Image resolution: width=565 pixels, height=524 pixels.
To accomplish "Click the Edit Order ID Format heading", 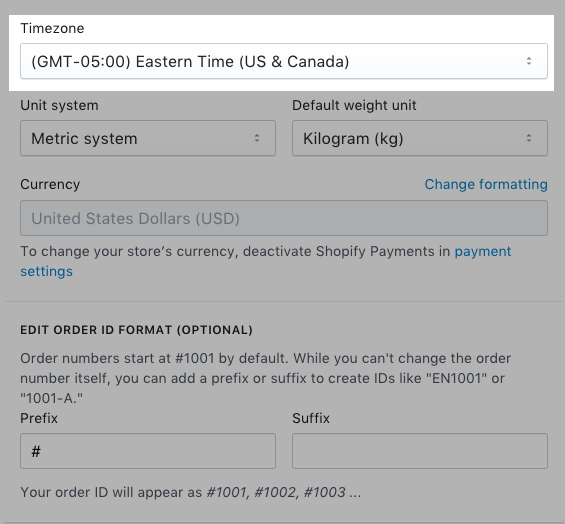I will pyautogui.click(x=136, y=330).
